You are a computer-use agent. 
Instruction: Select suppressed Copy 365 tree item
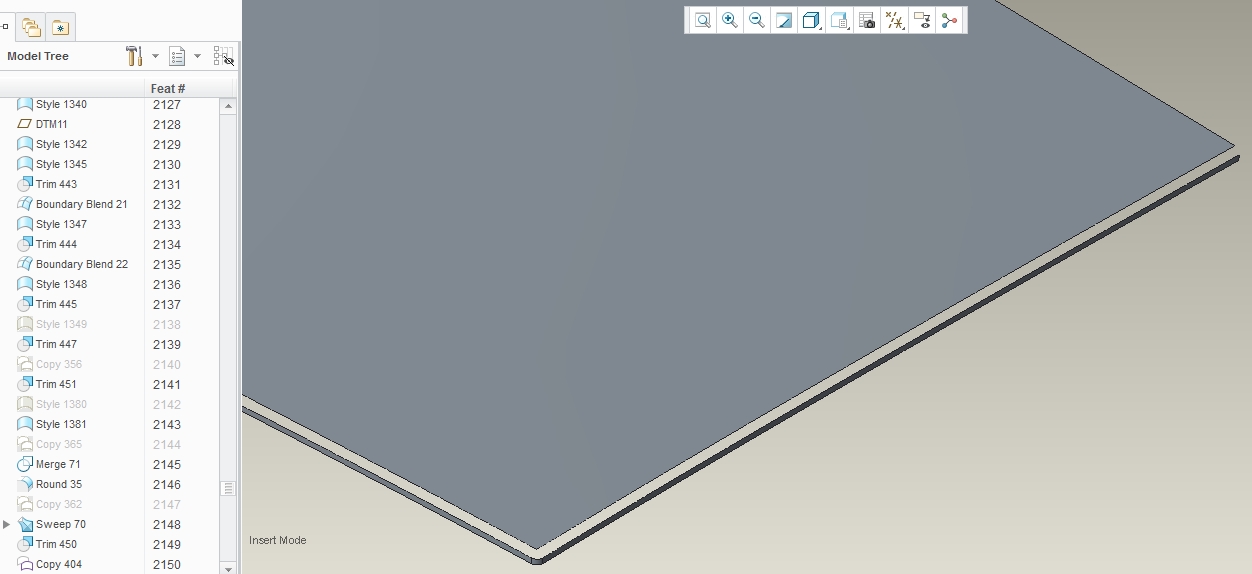click(59, 444)
